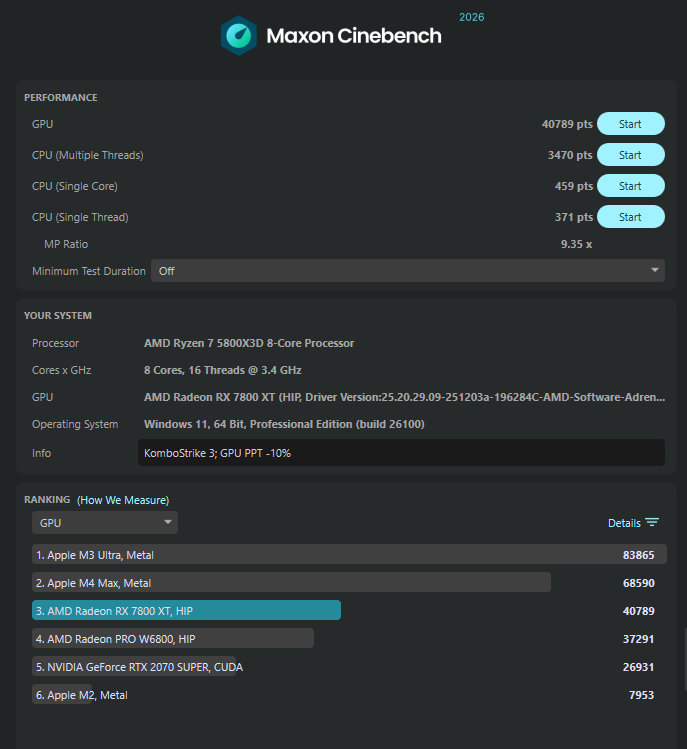Select the Apple M2 Metal ranking row
Screen dimensions: 687x749
[349, 695]
